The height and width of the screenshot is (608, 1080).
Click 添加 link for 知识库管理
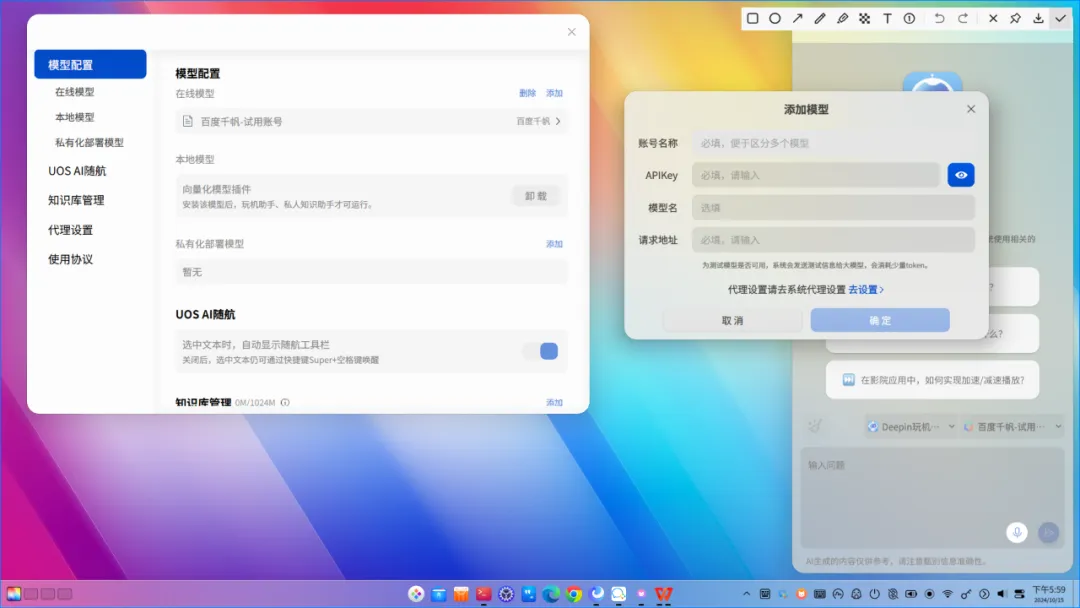554,402
